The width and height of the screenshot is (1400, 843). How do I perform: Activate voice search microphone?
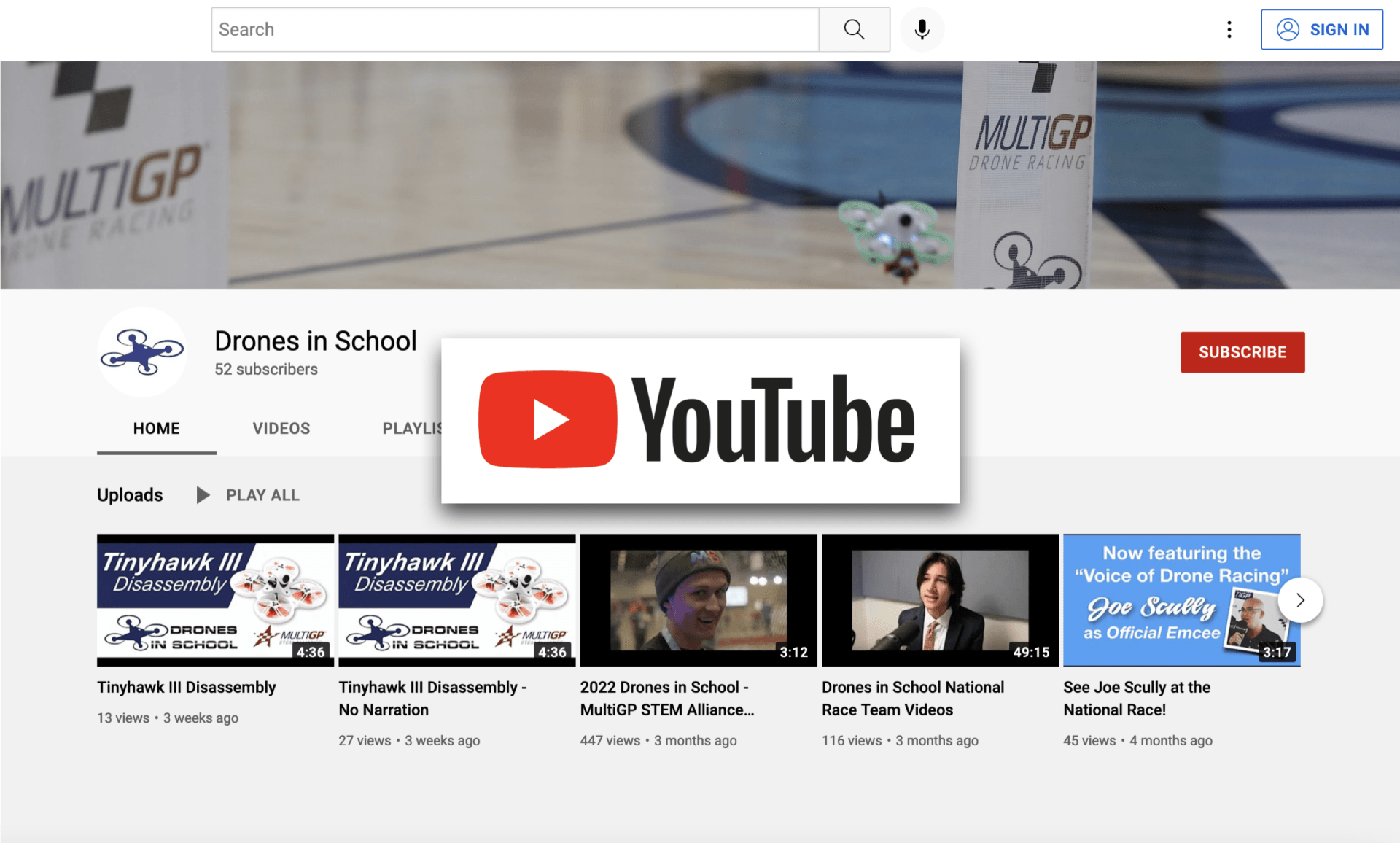click(x=922, y=30)
